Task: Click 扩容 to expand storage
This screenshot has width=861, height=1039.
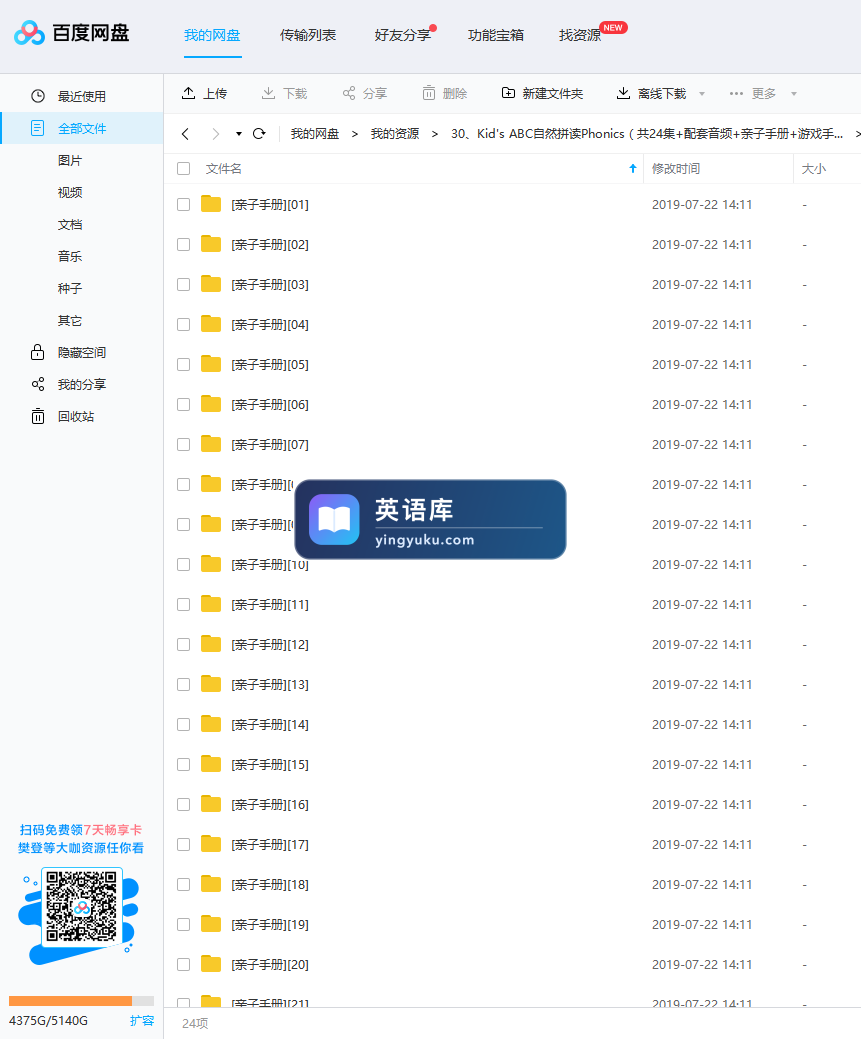Action: [x=142, y=1020]
